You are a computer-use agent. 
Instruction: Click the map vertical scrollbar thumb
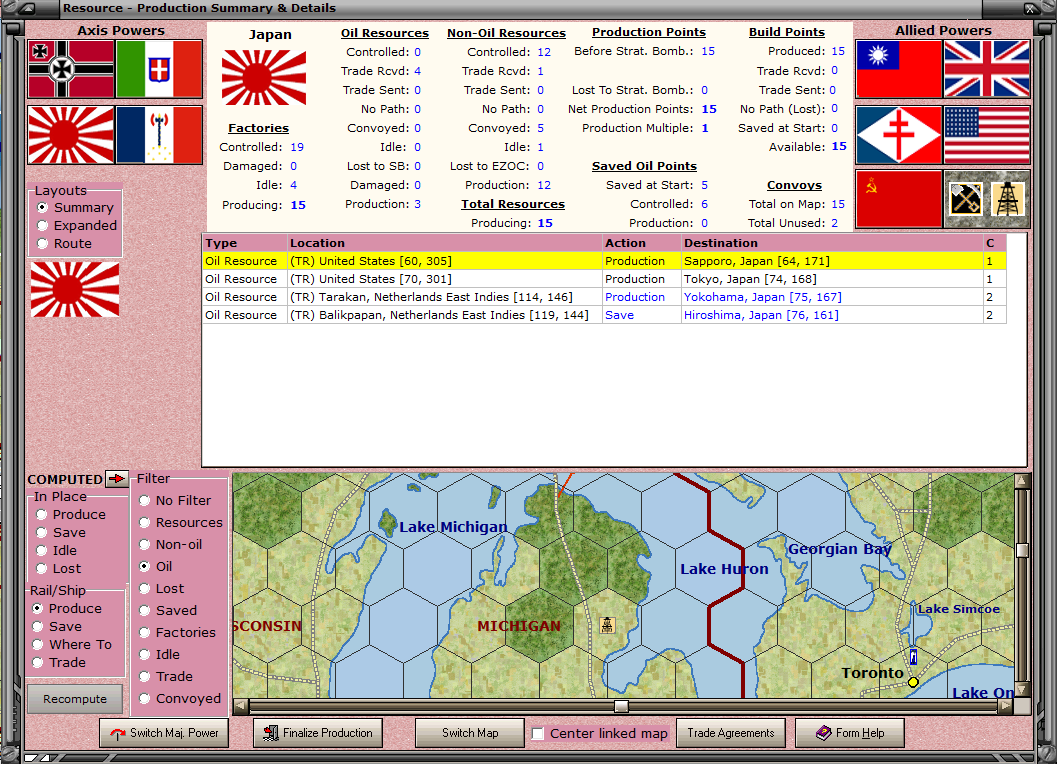[1022, 550]
